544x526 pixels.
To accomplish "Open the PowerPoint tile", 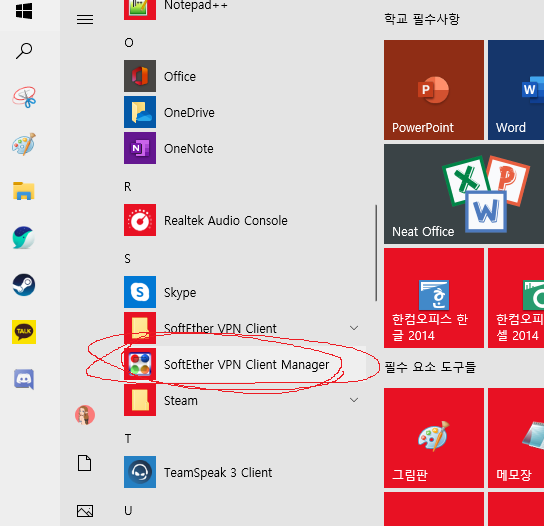I will (434, 90).
